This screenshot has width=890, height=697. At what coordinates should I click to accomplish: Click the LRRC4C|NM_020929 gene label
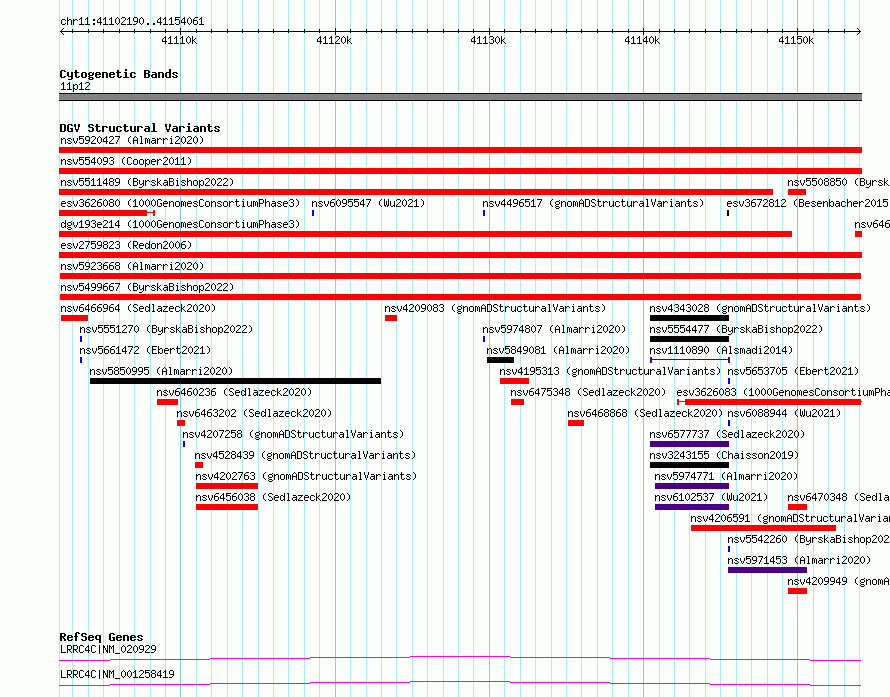[108, 649]
